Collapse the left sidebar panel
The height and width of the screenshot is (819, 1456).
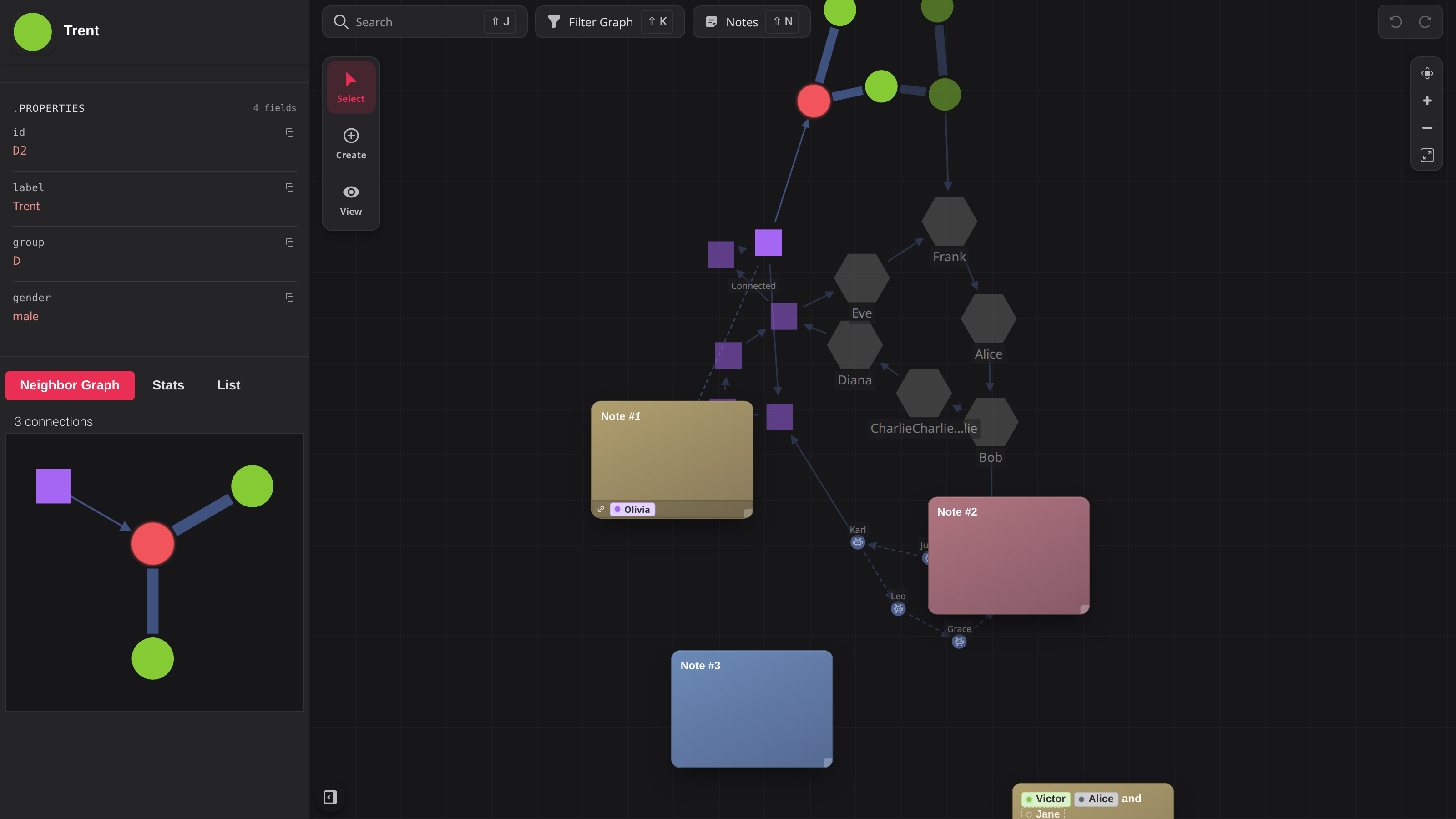[330, 797]
